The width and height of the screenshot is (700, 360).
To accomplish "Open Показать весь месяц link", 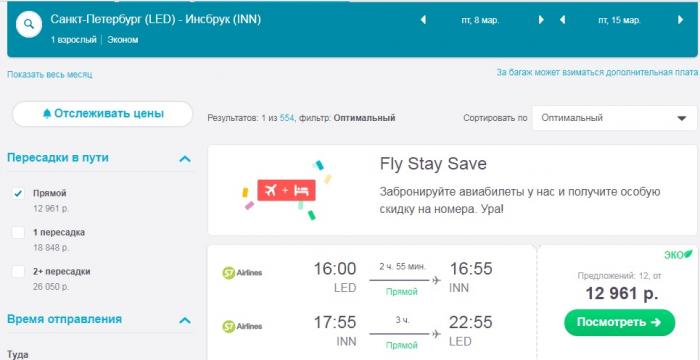I will click(x=50, y=75).
